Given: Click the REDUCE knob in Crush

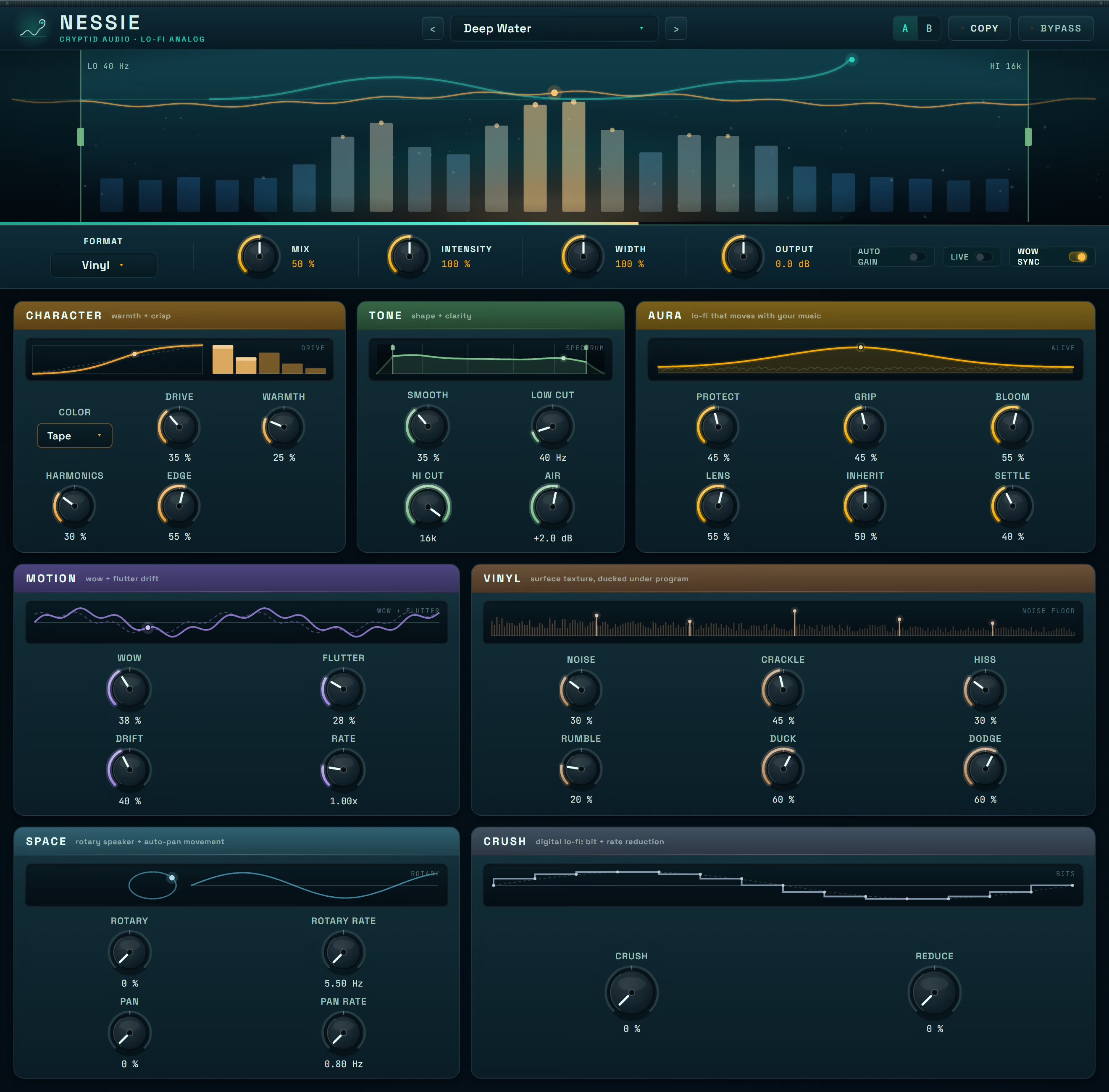Looking at the screenshot, I should (934, 992).
